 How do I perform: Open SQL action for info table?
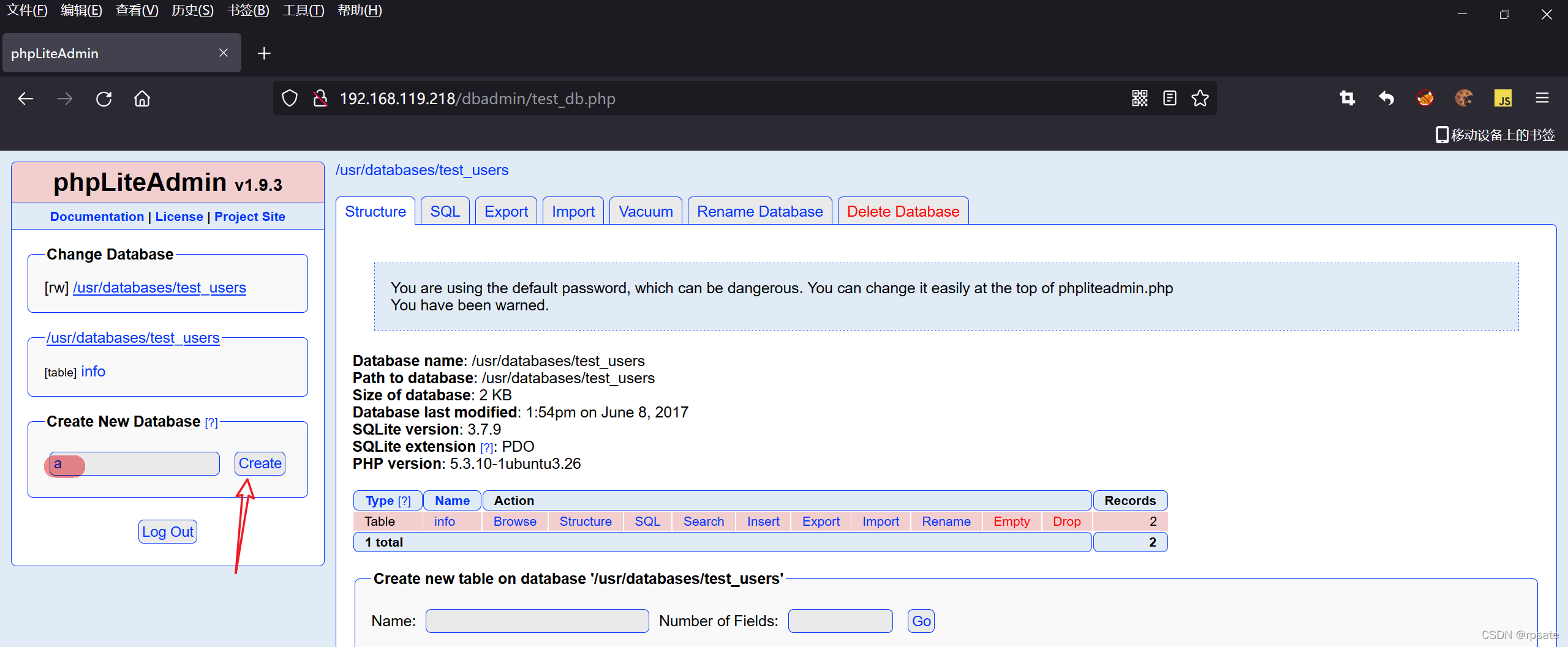(x=647, y=522)
